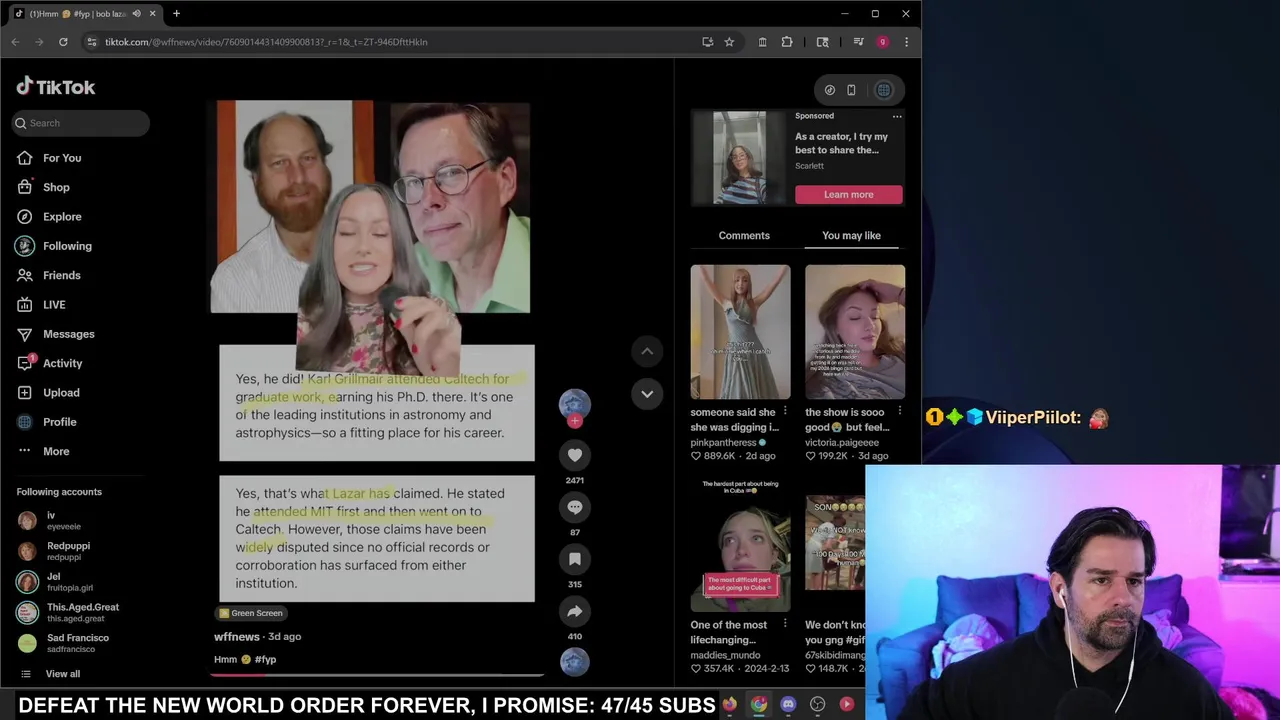This screenshot has width=1280, height=720.
Task: Open Messages in the sidebar
Action: (68, 334)
